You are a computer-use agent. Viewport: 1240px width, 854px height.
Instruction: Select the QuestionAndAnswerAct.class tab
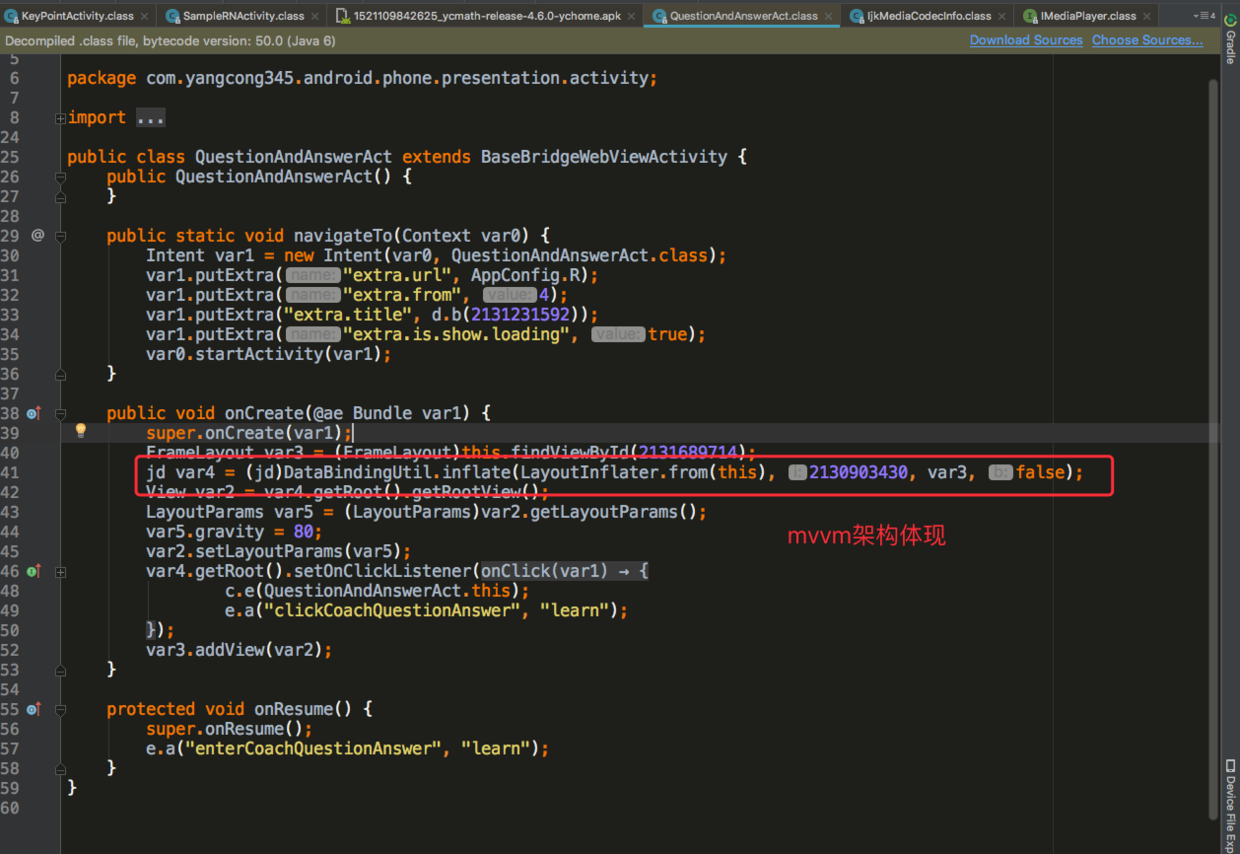tap(743, 16)
